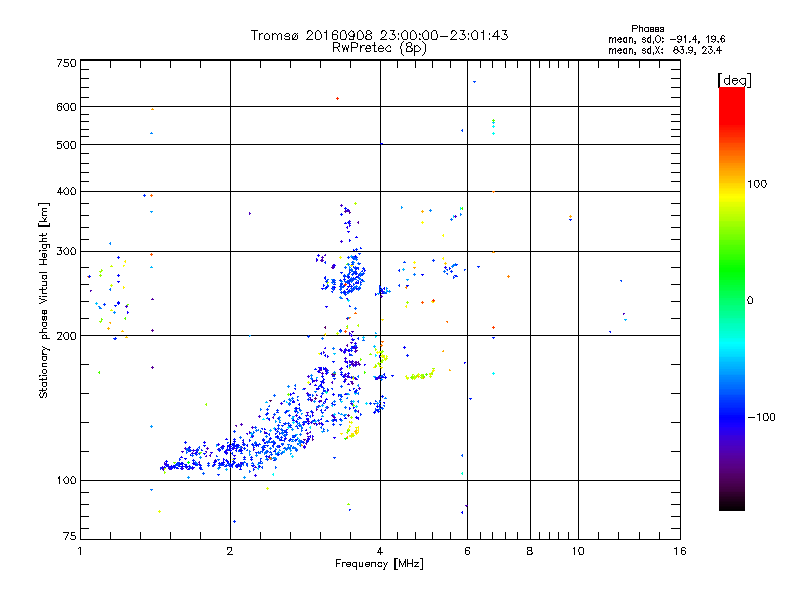800x600 pixels.
Task: Click x-axis tick label '16'
Action: point(680,551)
